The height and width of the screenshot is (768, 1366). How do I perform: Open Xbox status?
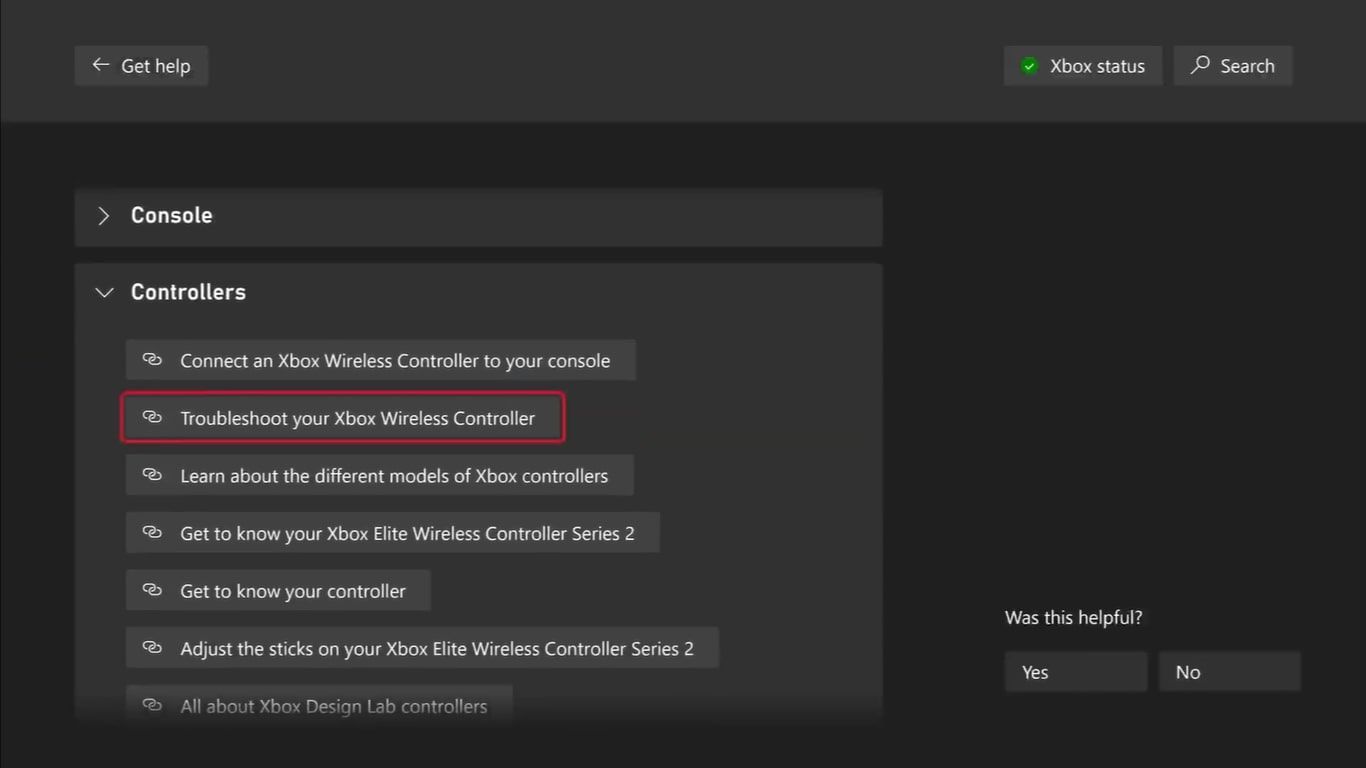click(1082, 66)
